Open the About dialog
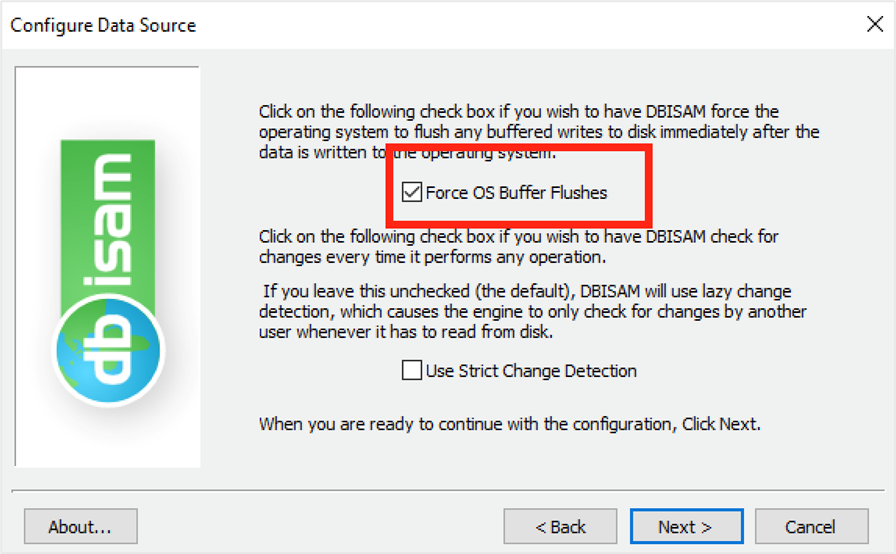896x554 pixels. [80, 527]
